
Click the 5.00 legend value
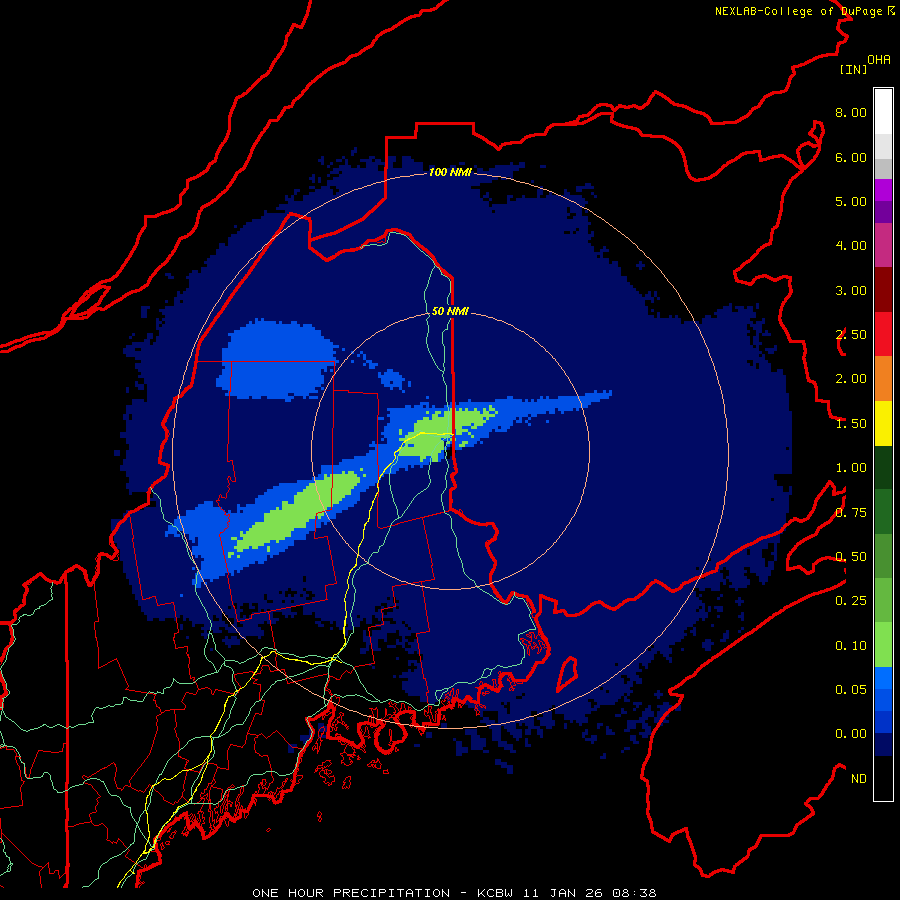point(850,201)
